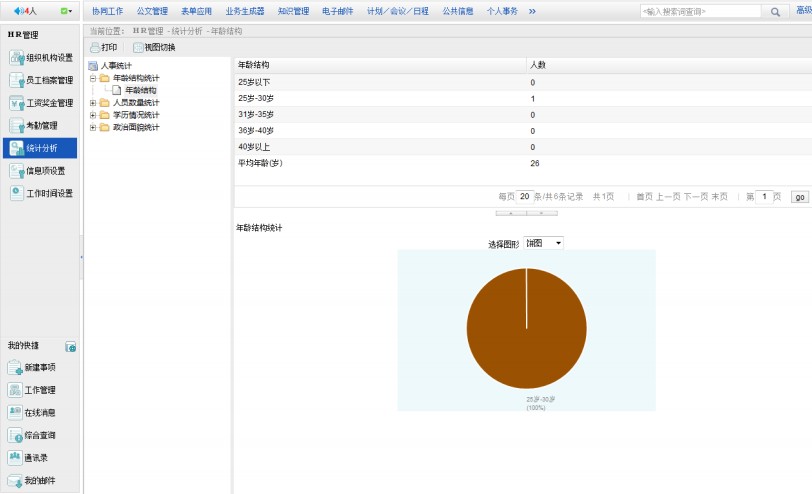Image resolution: width=812 pixels, height=494 pixels.
Task: Select the 31岁-35岁 table row
Action: [x=523, y=114]
